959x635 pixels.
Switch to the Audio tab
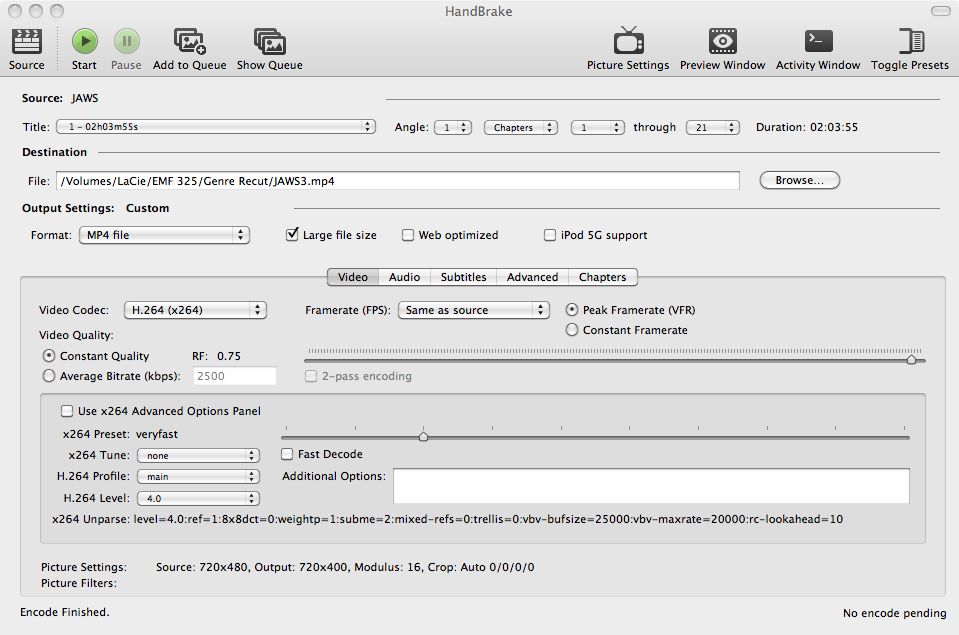[x=404, y=277]
